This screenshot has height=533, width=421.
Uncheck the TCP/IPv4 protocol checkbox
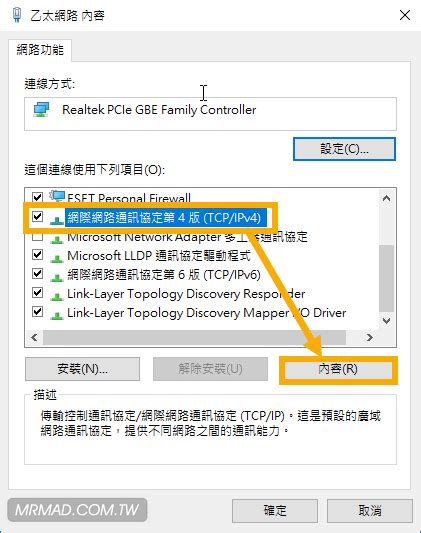click(37, 217)
